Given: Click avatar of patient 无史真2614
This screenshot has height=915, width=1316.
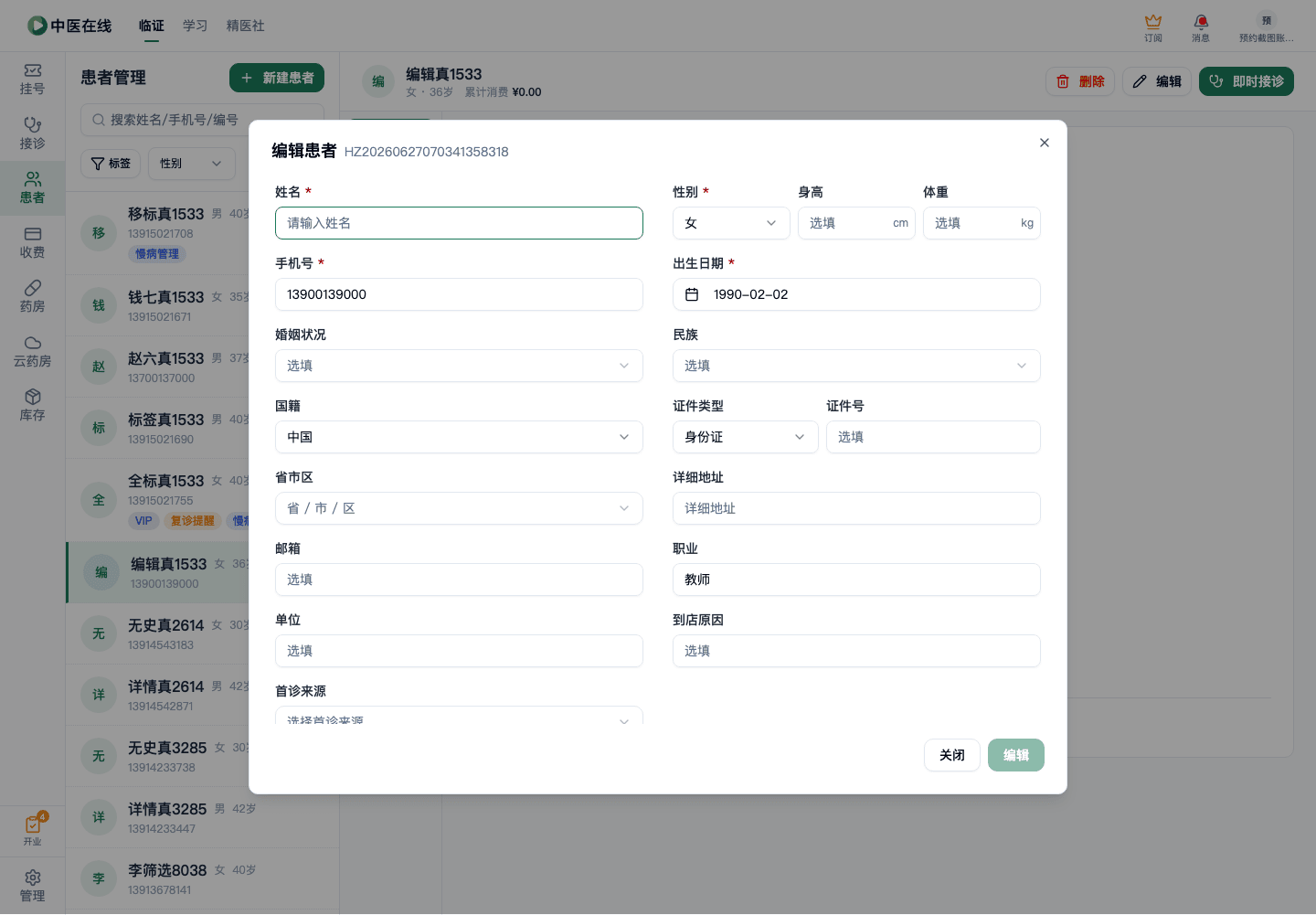Looking at the screenshot, I should tap(99, 633).
